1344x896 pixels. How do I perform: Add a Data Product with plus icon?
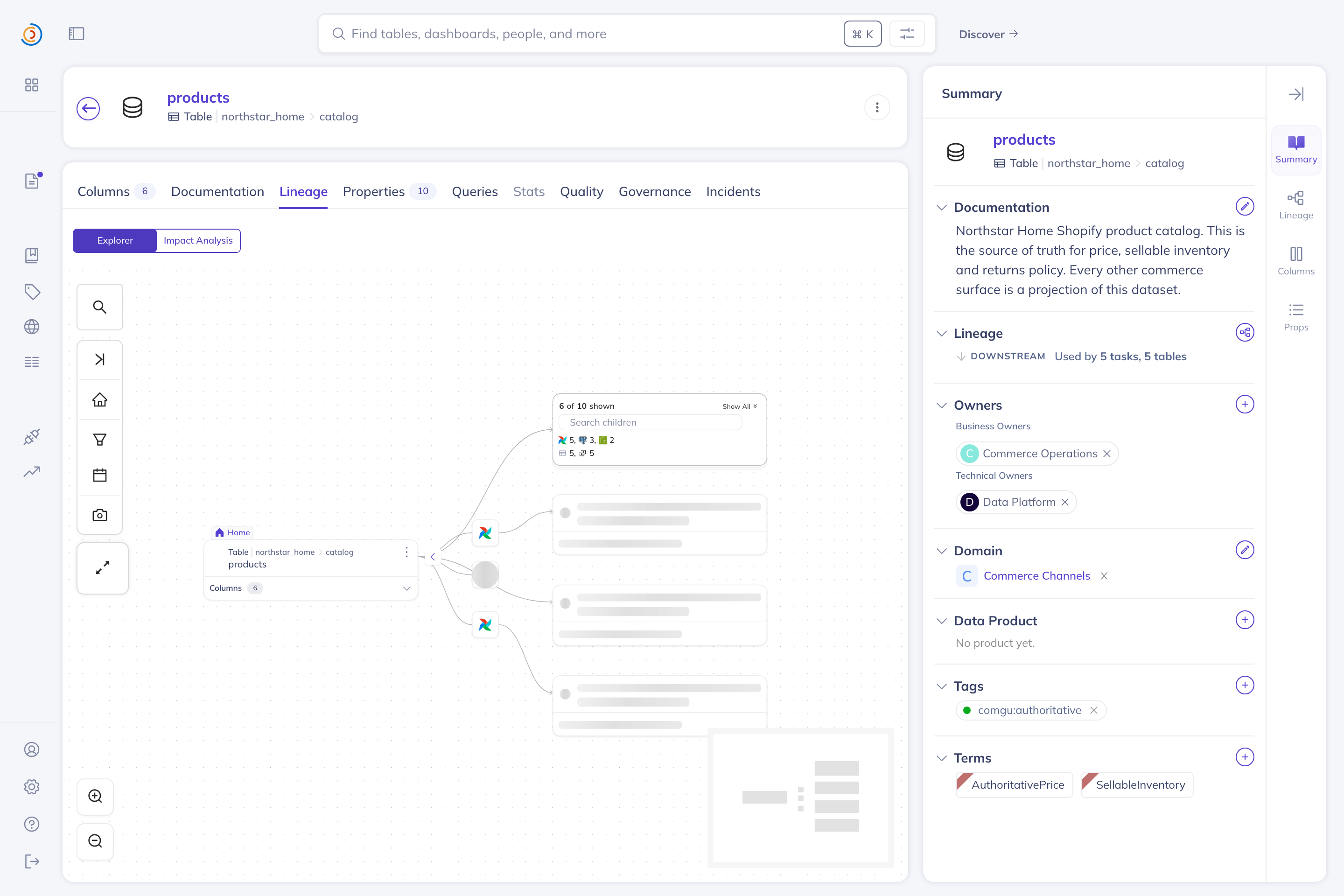coord(1245,619)
